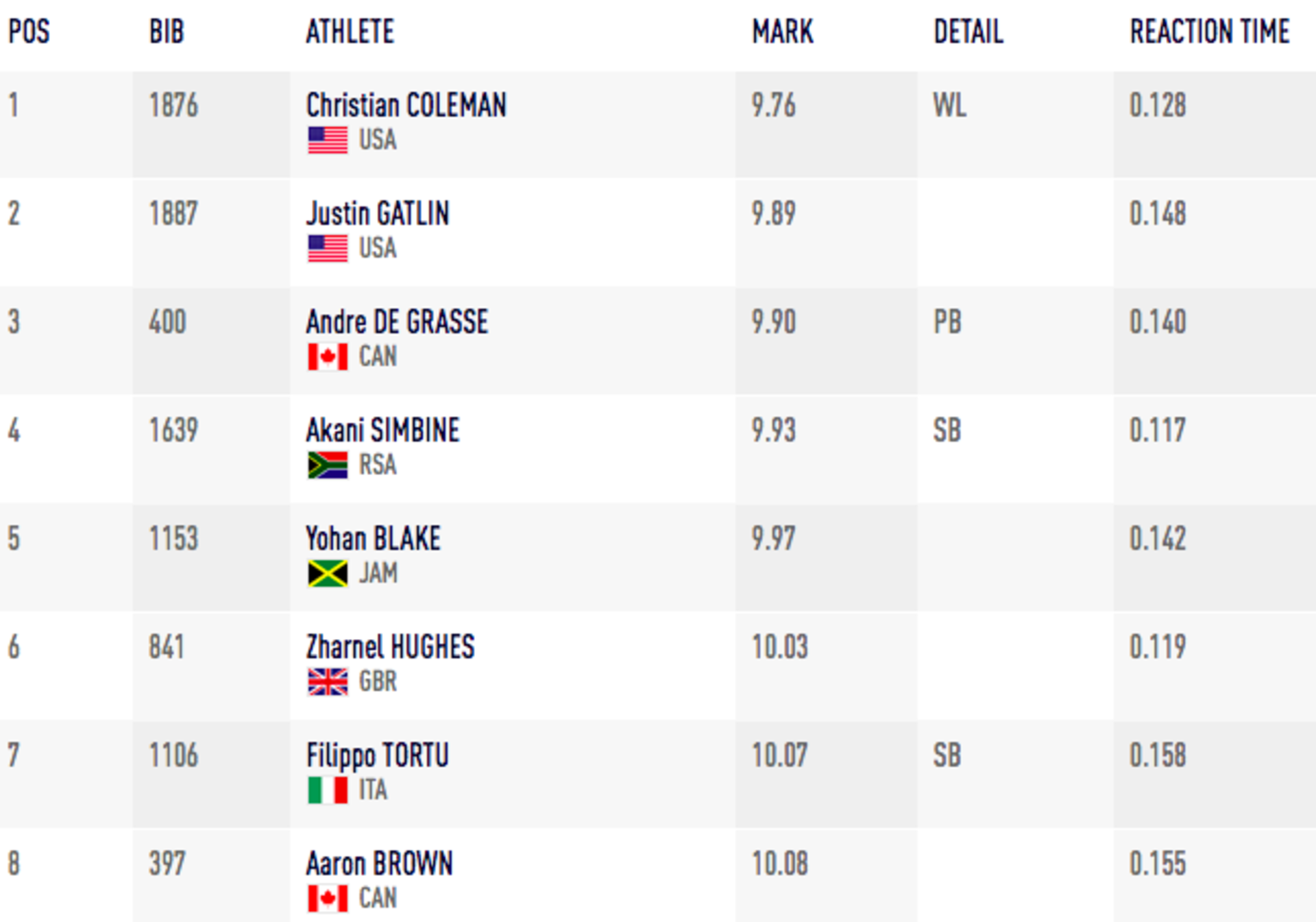Screen dimensions: 1316x922
Task: Open Yohan BLAKE athlete page
Action: coord(373,539)
